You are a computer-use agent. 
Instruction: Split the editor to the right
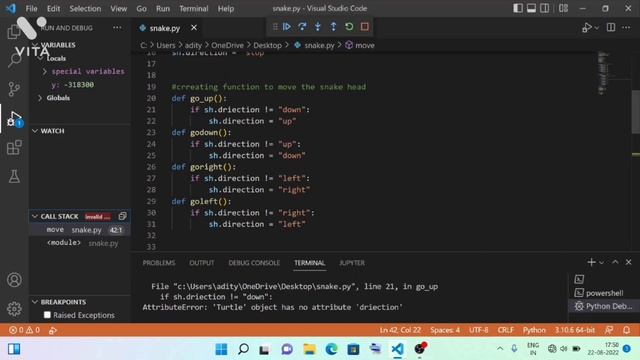pyautogui.click(x=611, y=27)
